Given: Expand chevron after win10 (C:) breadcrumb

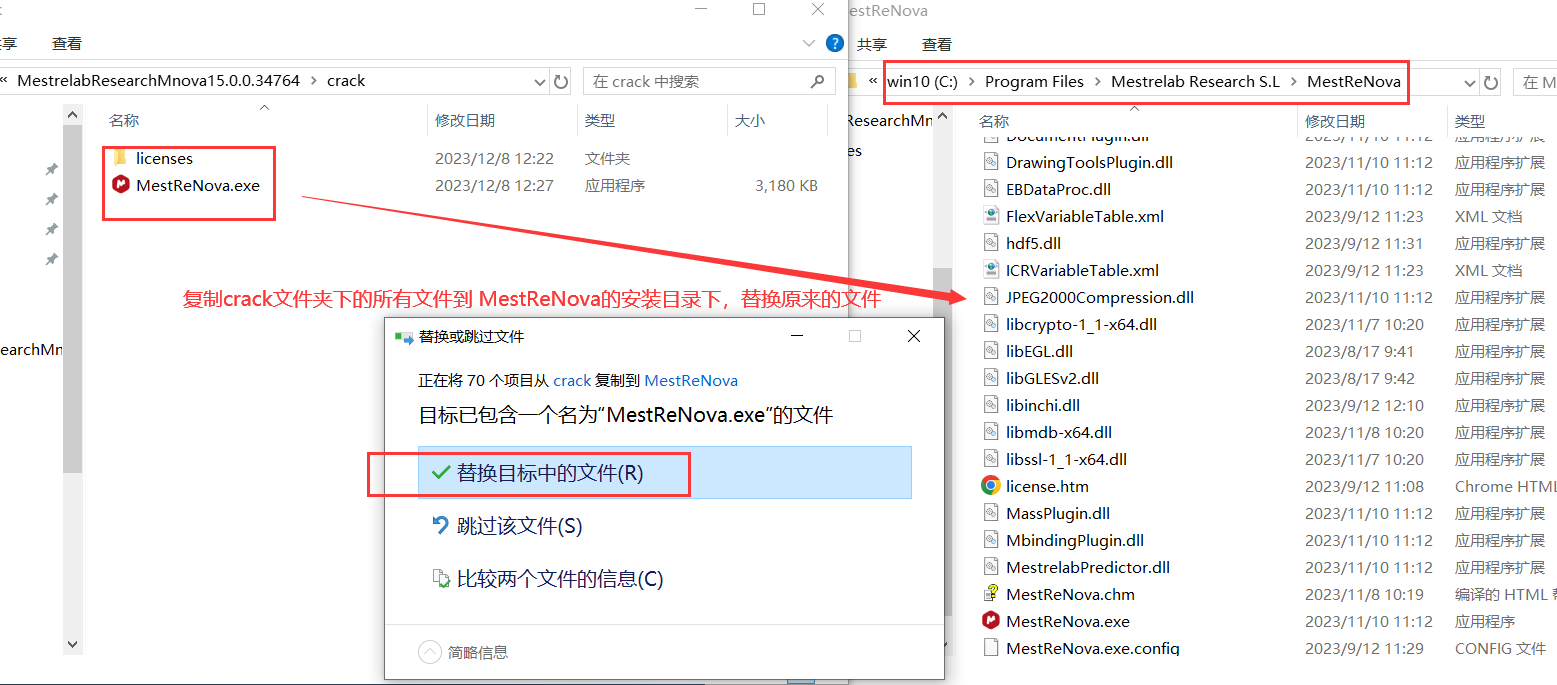Looking at the screenshot, I should 971,82.
